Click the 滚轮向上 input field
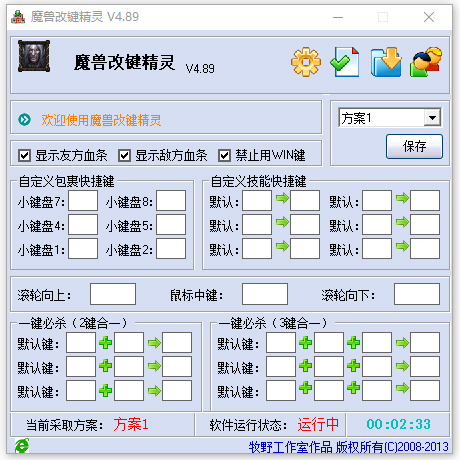Screen dimensions: 460x460 click(113, 294)
